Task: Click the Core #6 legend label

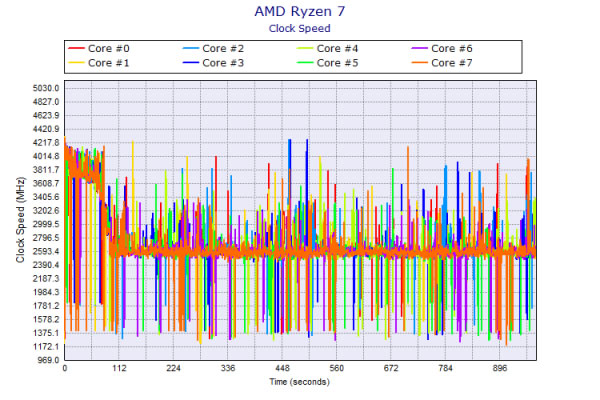Action: tap(452, 49)
